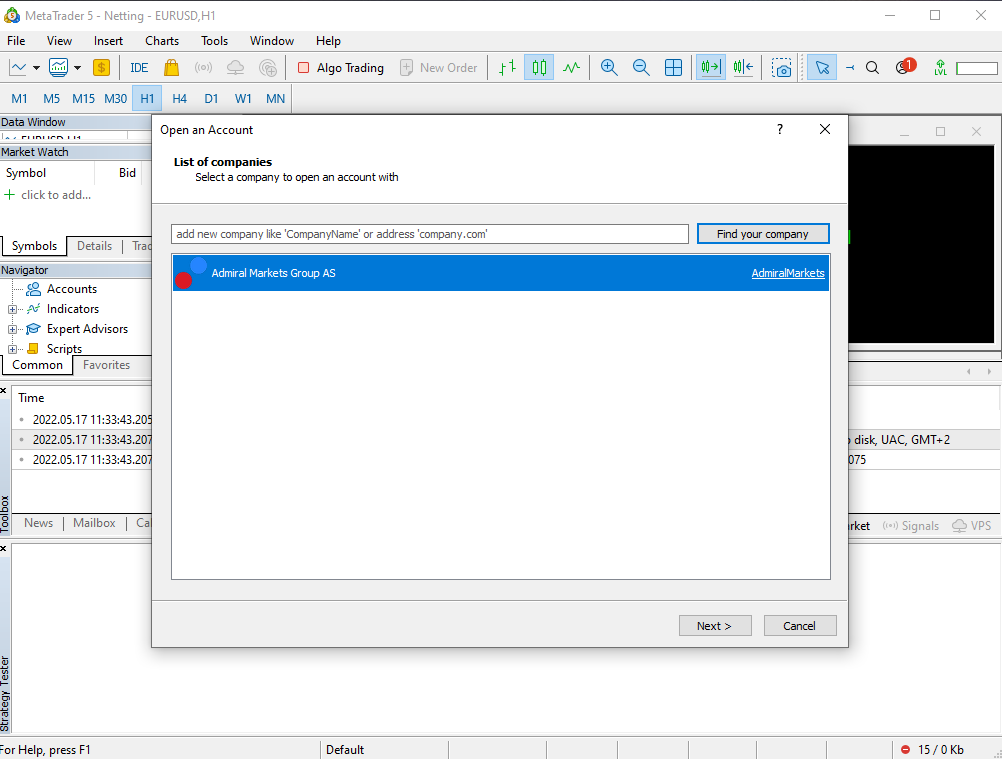Open the new chart icon
The height and width of the screenshot is (759, 1002).
(x=18, y=67)
